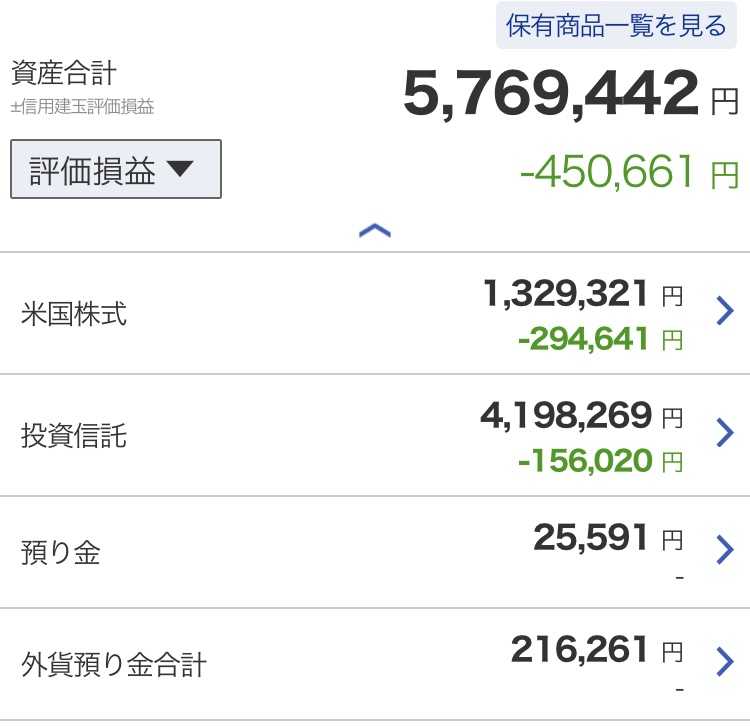
Task: Tap the 米国株式 loss -294,641 円
Action: tap(601, 339)
